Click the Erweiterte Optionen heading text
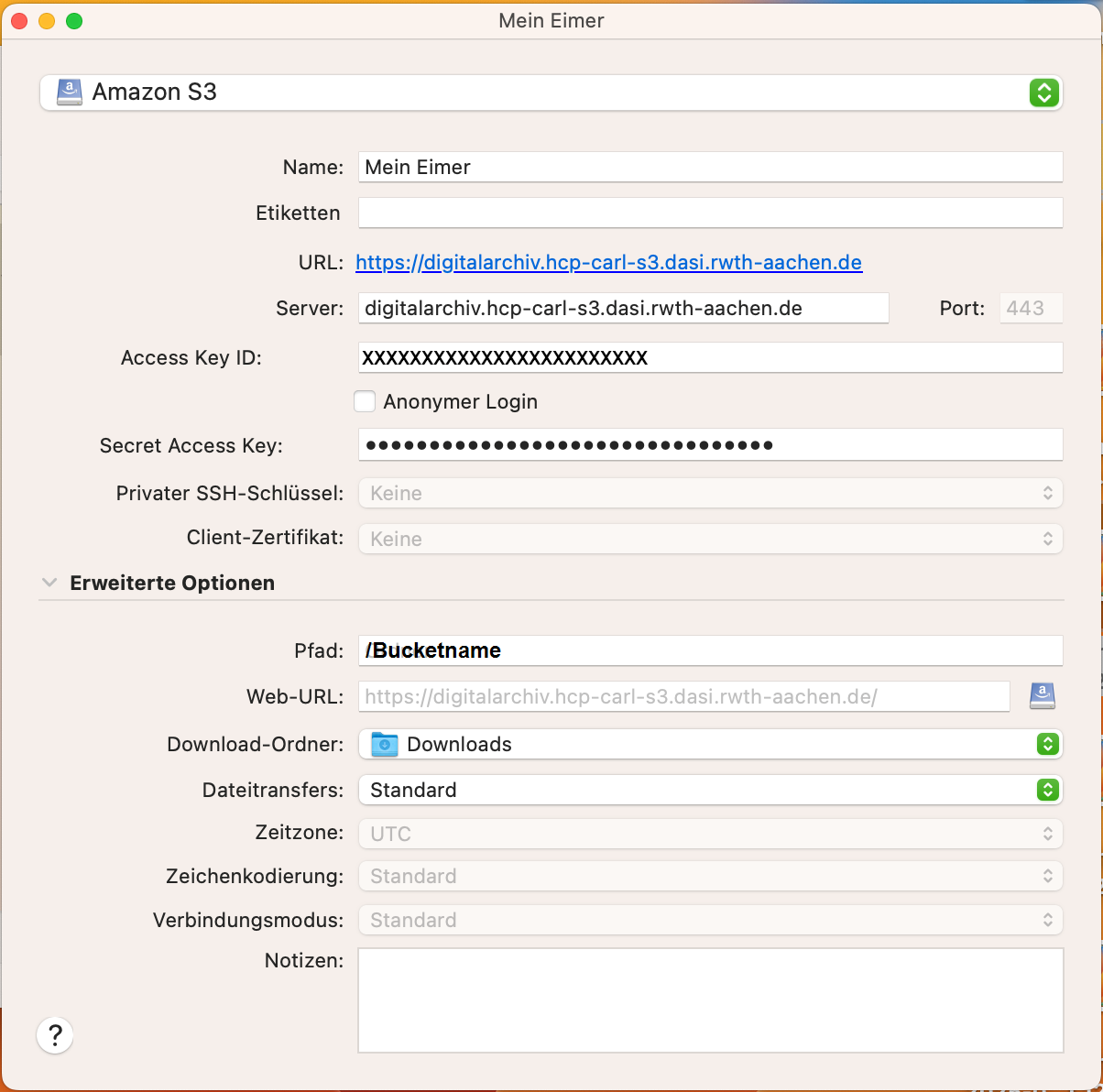The height and width of the screenshot is (1092, 1103). click(x=172, y=583)
